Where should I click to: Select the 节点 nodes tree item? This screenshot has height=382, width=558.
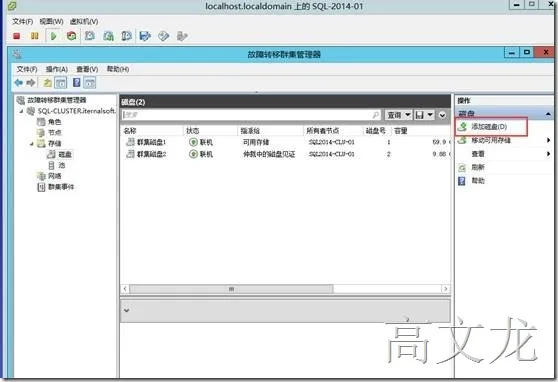(x=54, y=132)
